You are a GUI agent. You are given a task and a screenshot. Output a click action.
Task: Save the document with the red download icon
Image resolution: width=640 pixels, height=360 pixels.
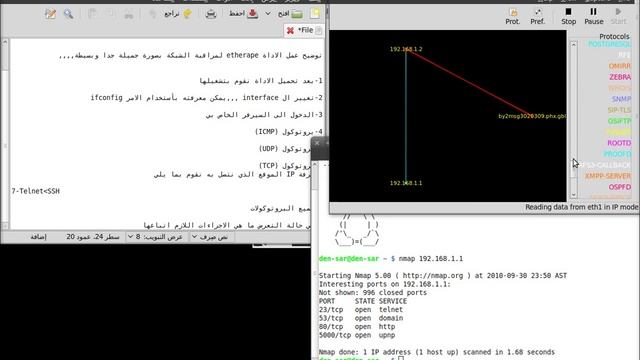pos(253,13)
